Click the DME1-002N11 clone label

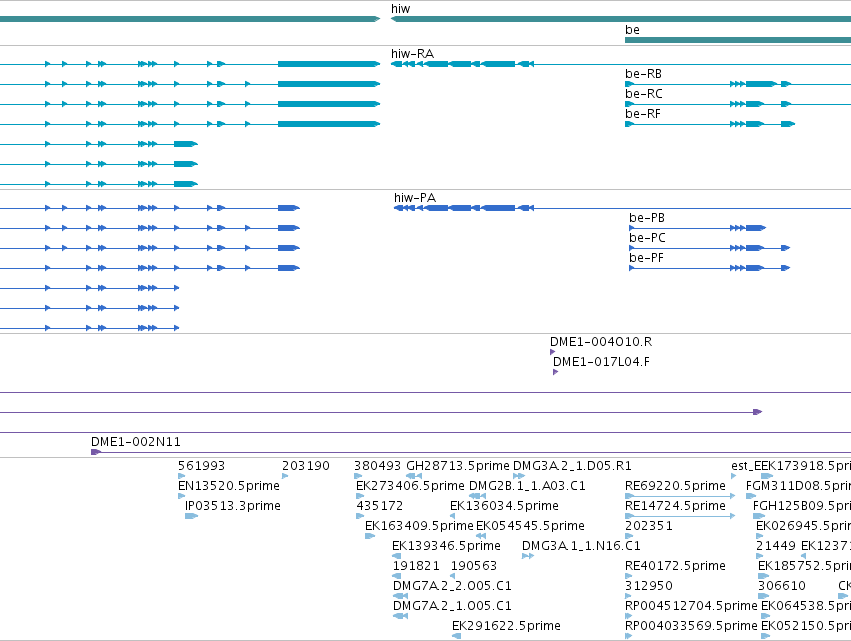coord(136,442)
